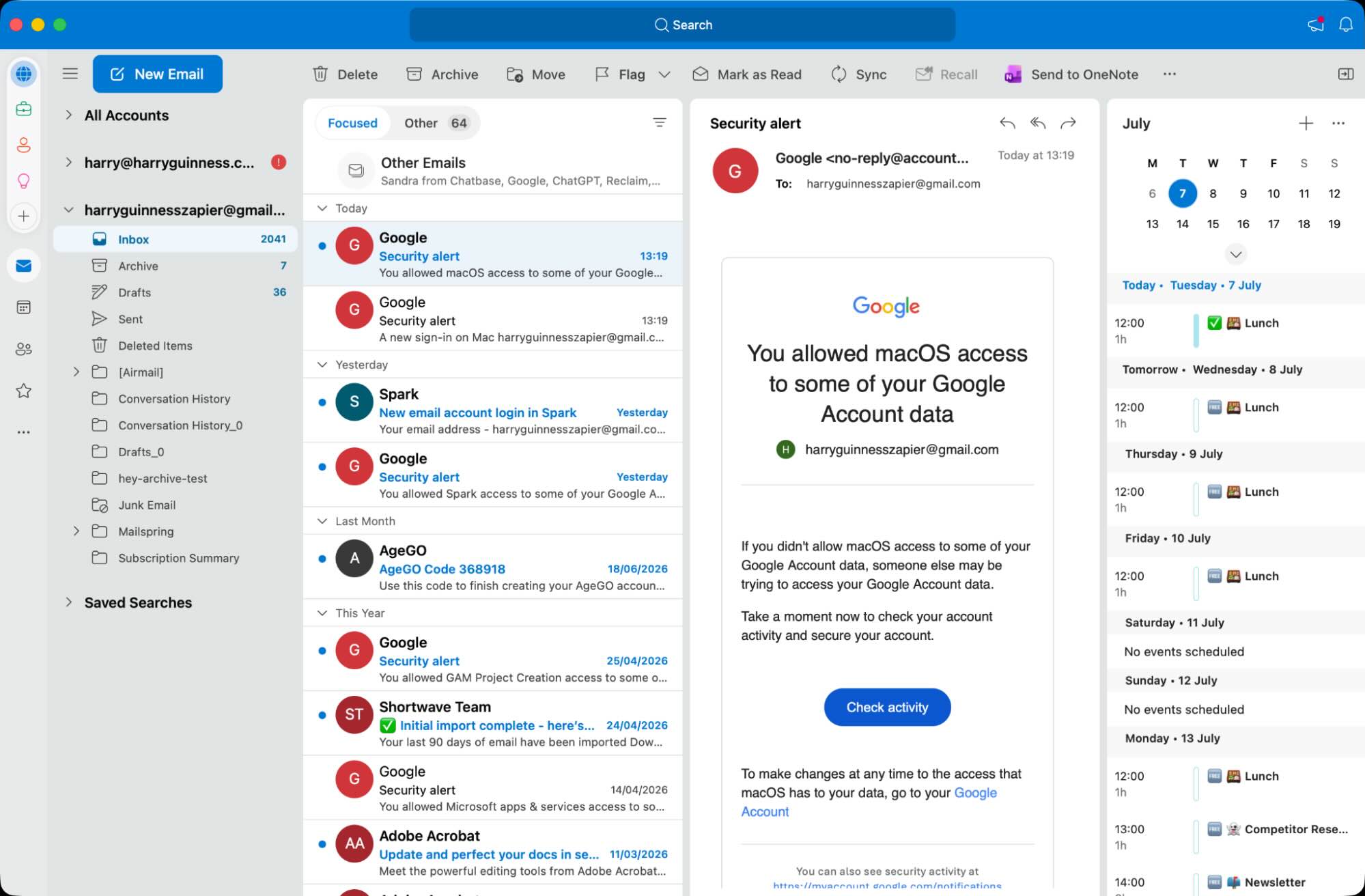The width and height of the screenshot is (1365, 896).
Task: Open the Favorites star in sidebar
Action: point(24,391)
